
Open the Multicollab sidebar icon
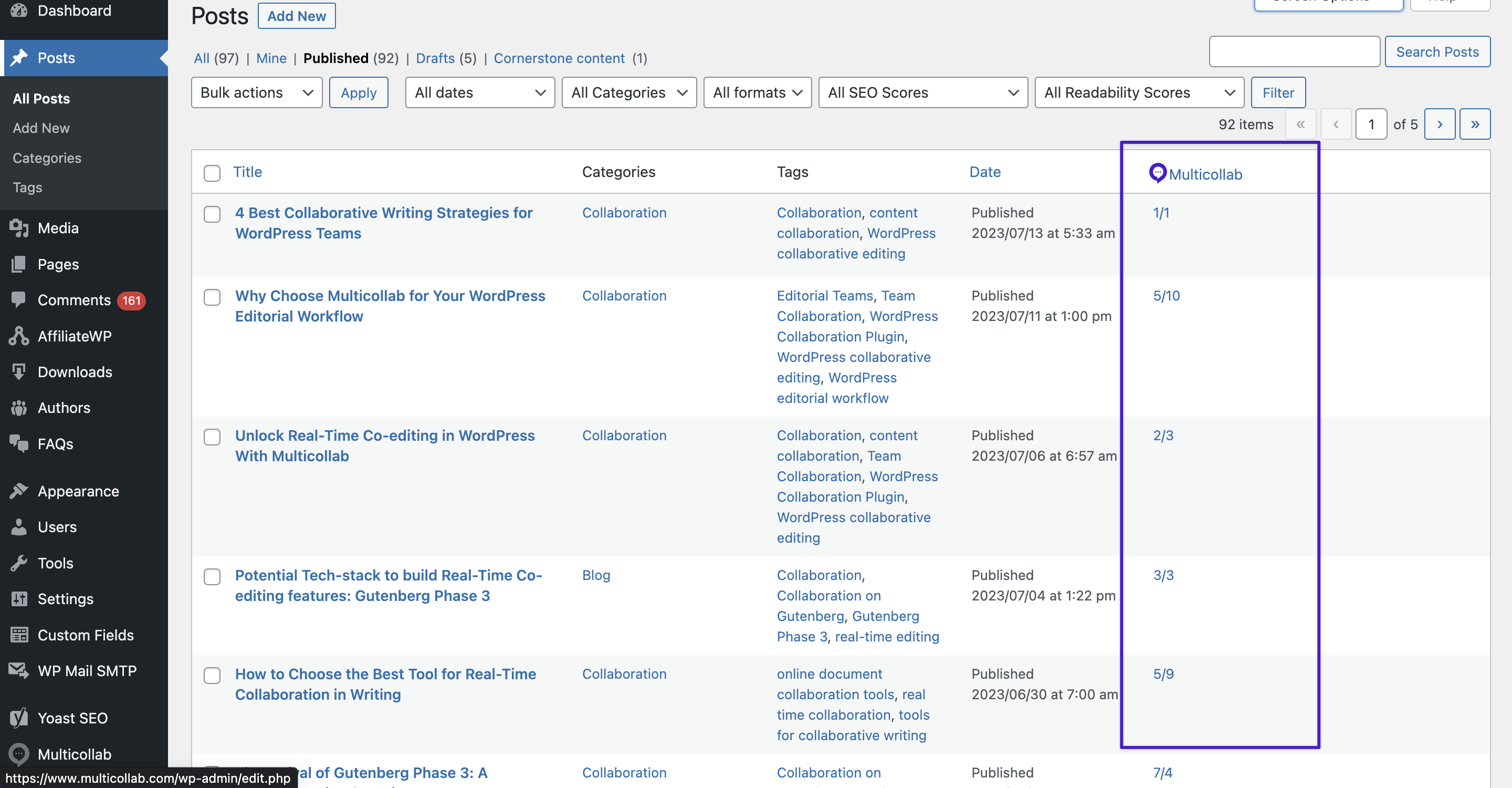[19, 754]
